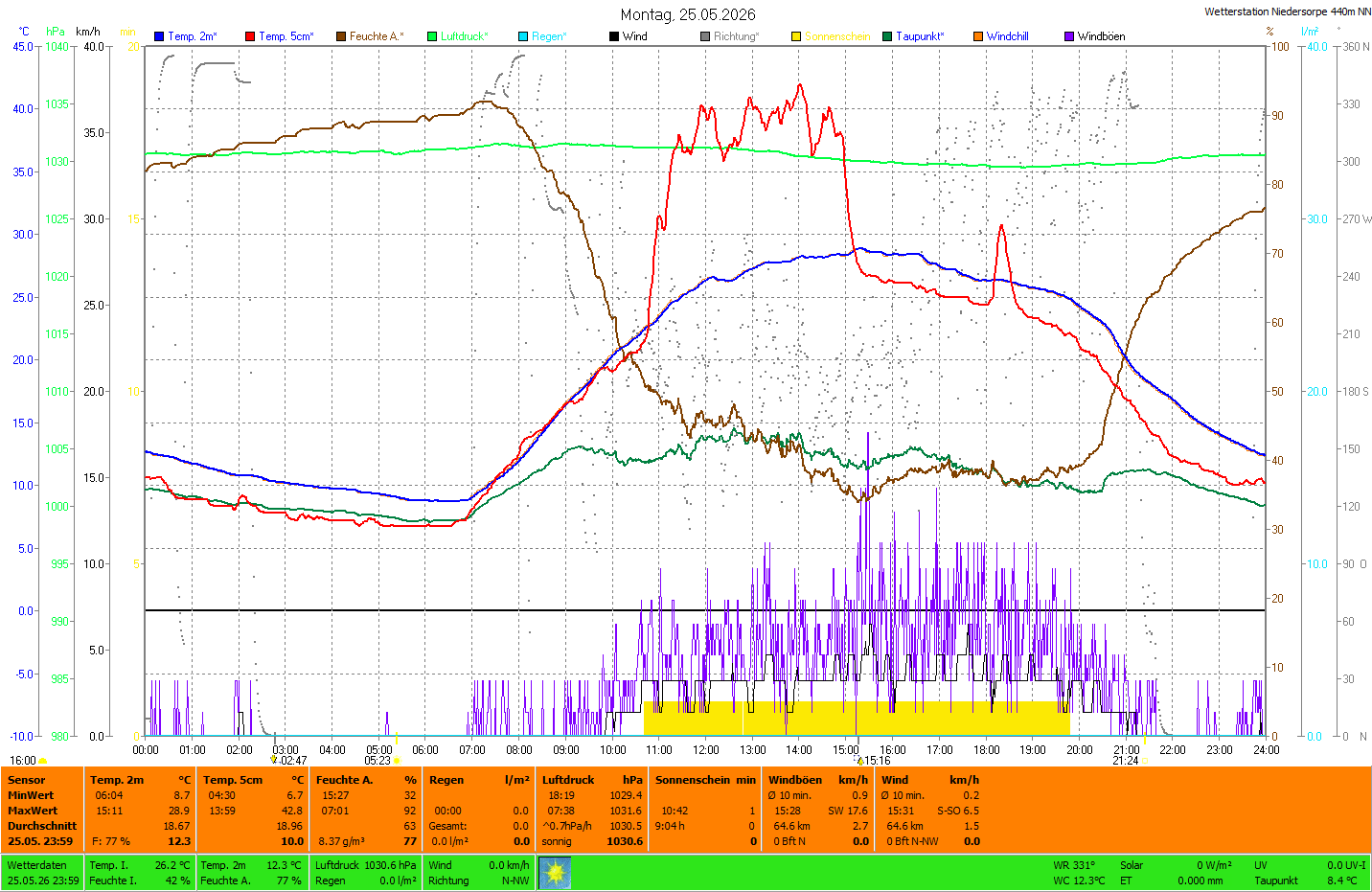This screenshot has width=1372, height=892.
Task: Click the "Durchschnitt" row label
Action: tap(42, 826)
